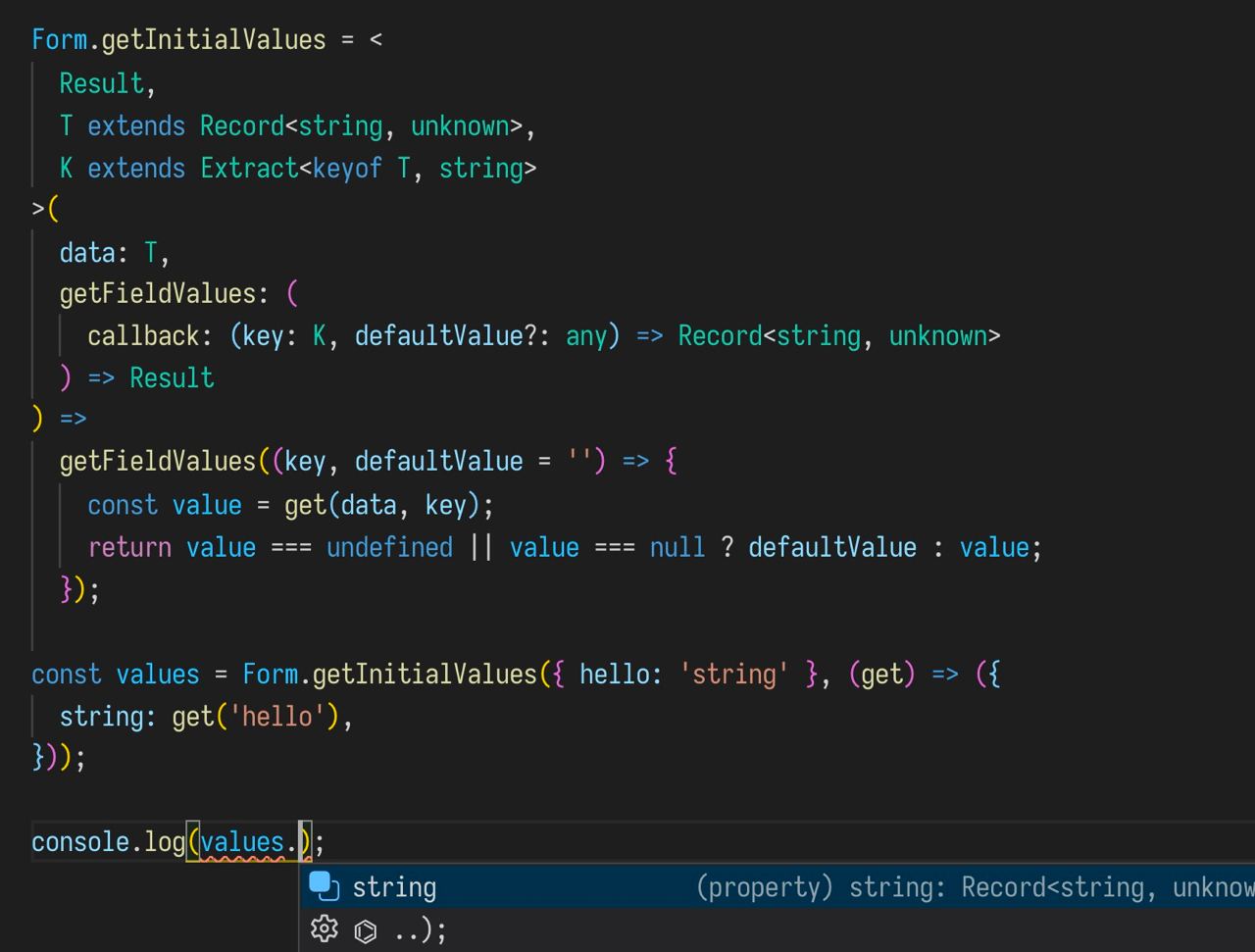Viewport: 1255px width, 952px height.
Task: Click the 'callback' parameter name
Action: pos(143,335)
